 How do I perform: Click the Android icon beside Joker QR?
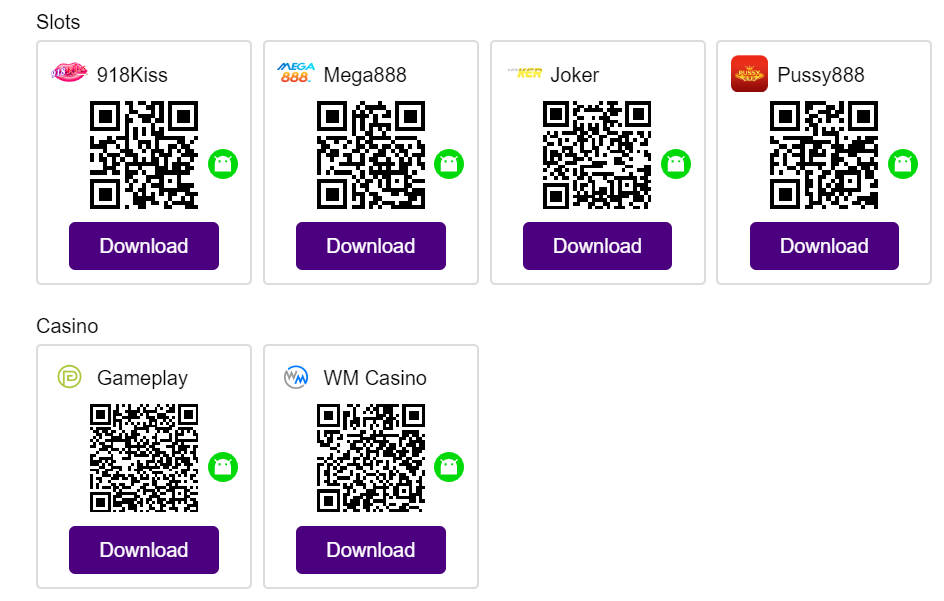click(x=676, y=163)
